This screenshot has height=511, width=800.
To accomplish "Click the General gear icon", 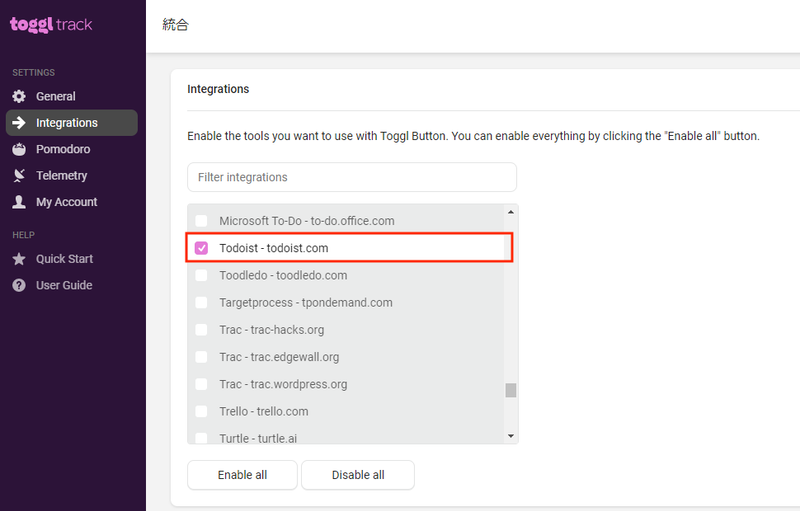I will 19,96.
